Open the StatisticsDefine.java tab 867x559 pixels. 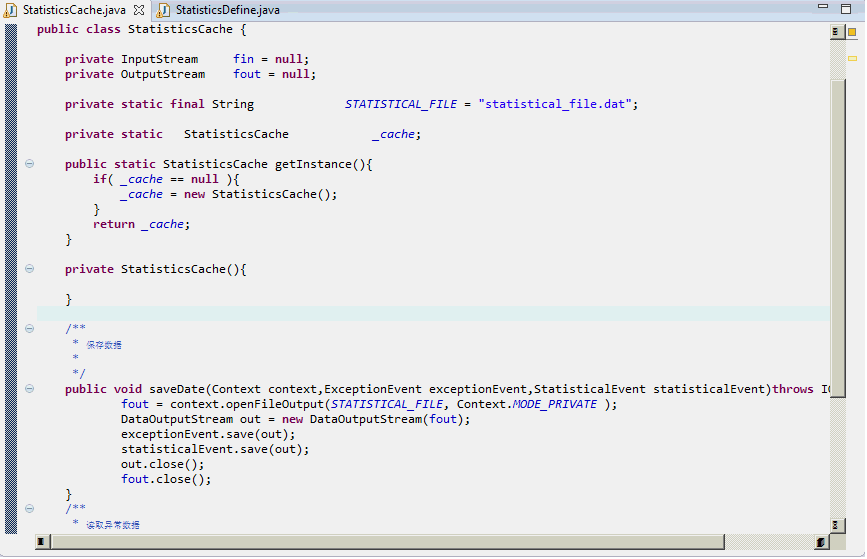click(x=227, y=10)
